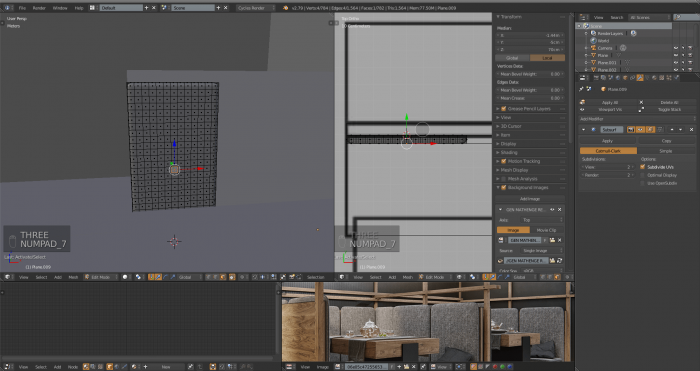The width and height of the screenshot is (700, 371).
Task: Click the viewport shading sphere icon
Action: (125, 277)
